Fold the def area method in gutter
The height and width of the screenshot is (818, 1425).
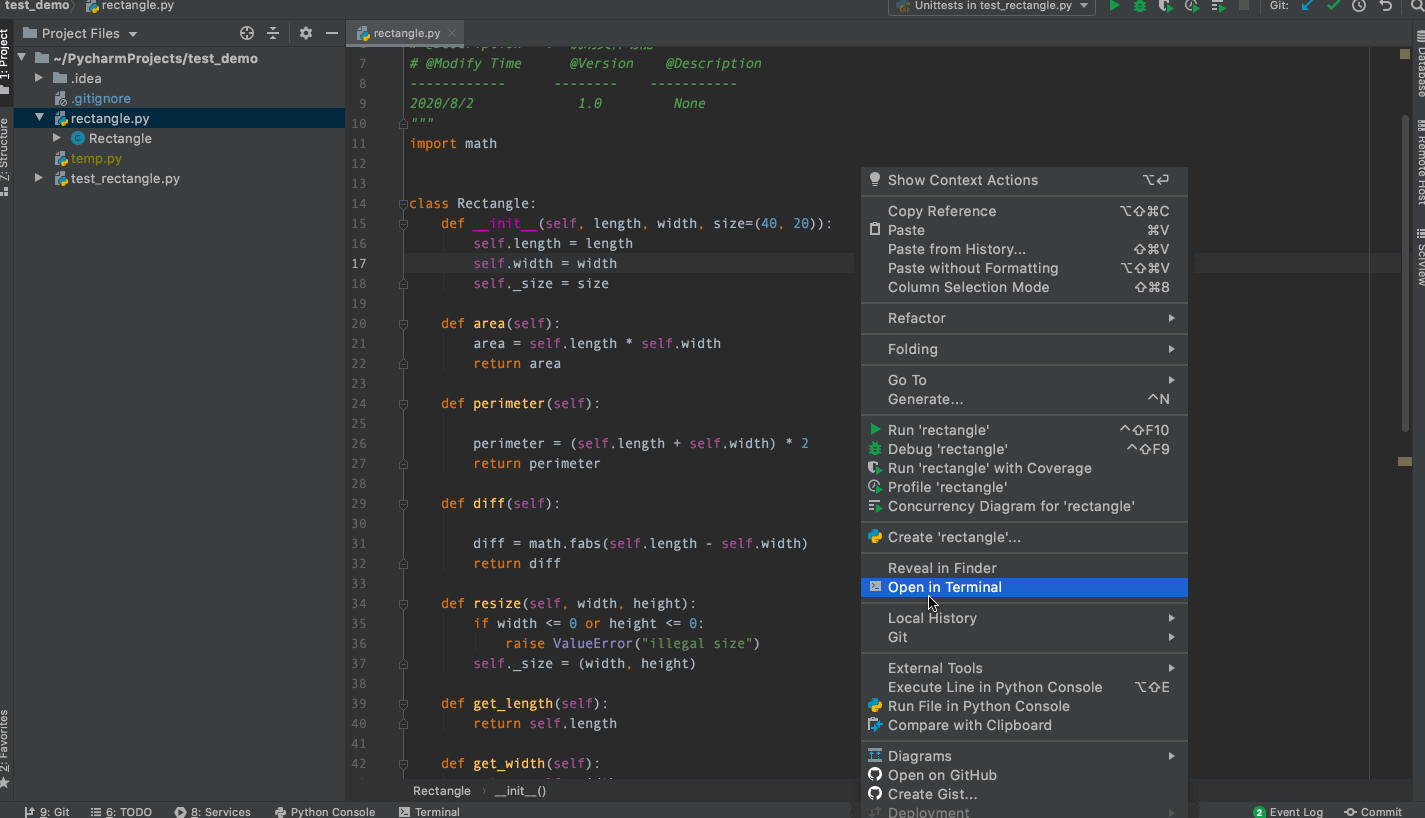click(x=403, y=323)
